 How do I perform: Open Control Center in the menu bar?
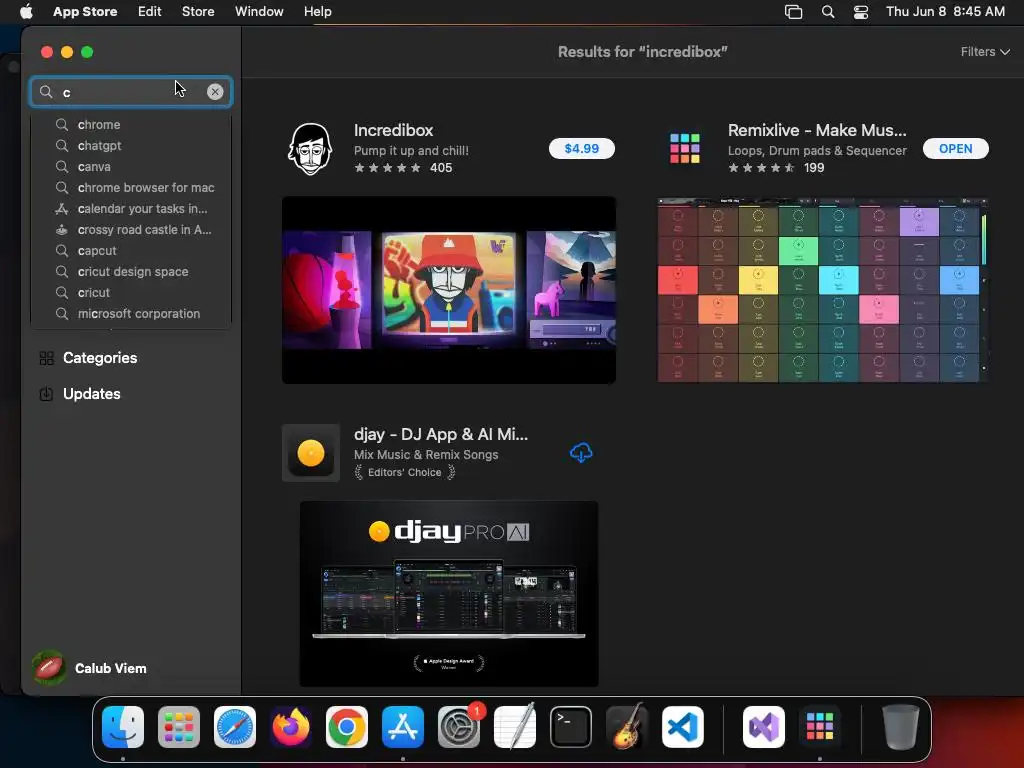[861, 11]
